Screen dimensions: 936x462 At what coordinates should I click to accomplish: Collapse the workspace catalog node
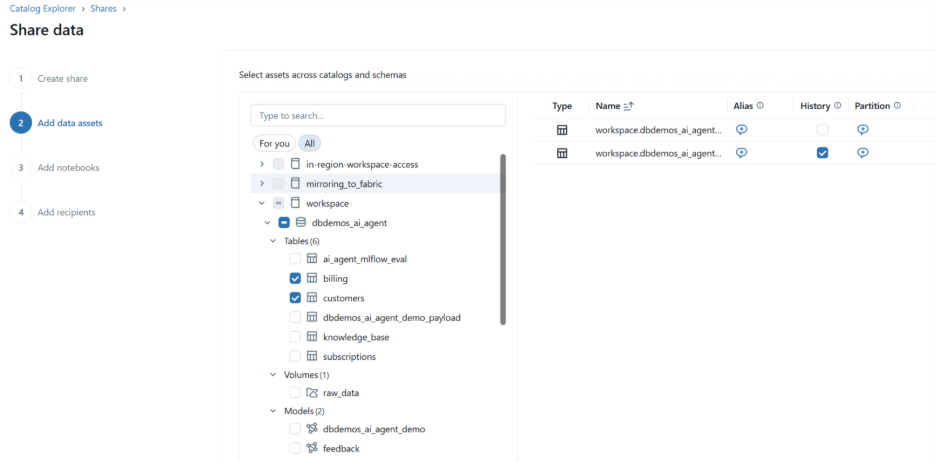coord(261,204)
